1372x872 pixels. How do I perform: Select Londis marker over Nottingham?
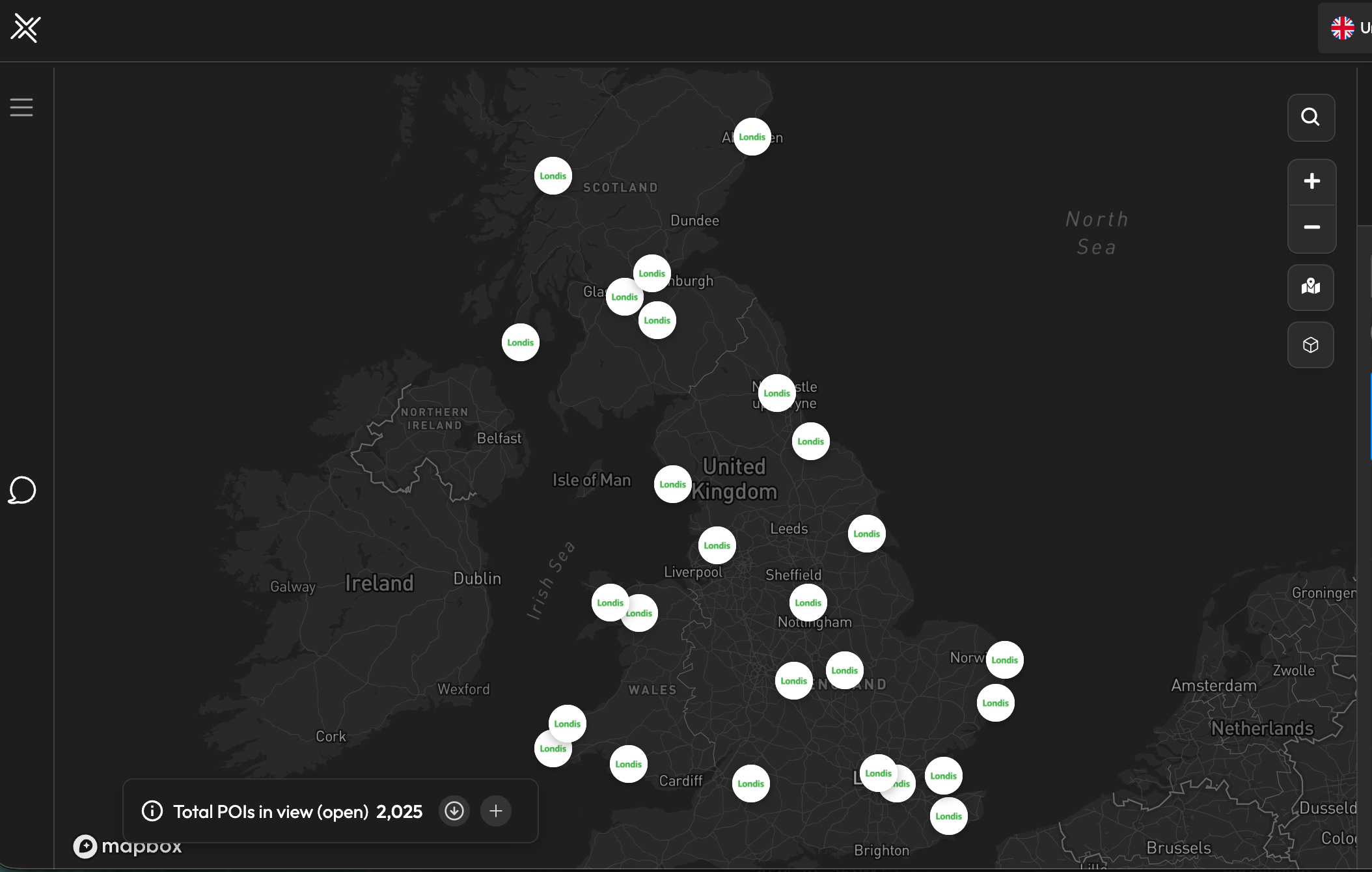[808, 603]
